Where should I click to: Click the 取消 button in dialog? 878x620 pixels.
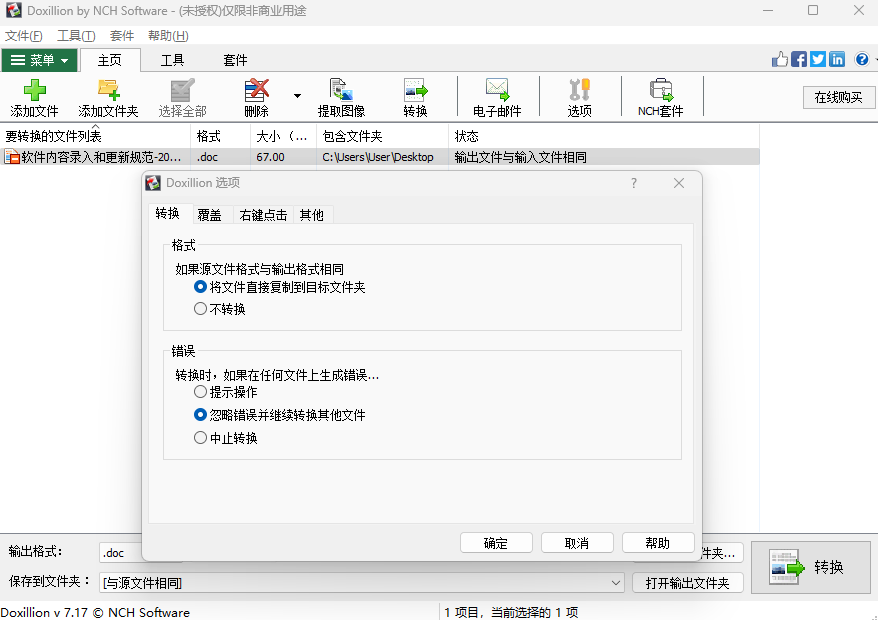[577, 543]
